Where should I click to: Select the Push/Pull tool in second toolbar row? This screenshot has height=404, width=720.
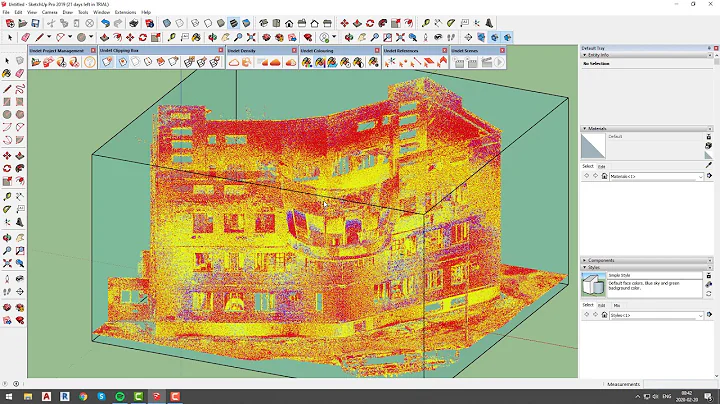pyautogui.click(x=104, y=37)
